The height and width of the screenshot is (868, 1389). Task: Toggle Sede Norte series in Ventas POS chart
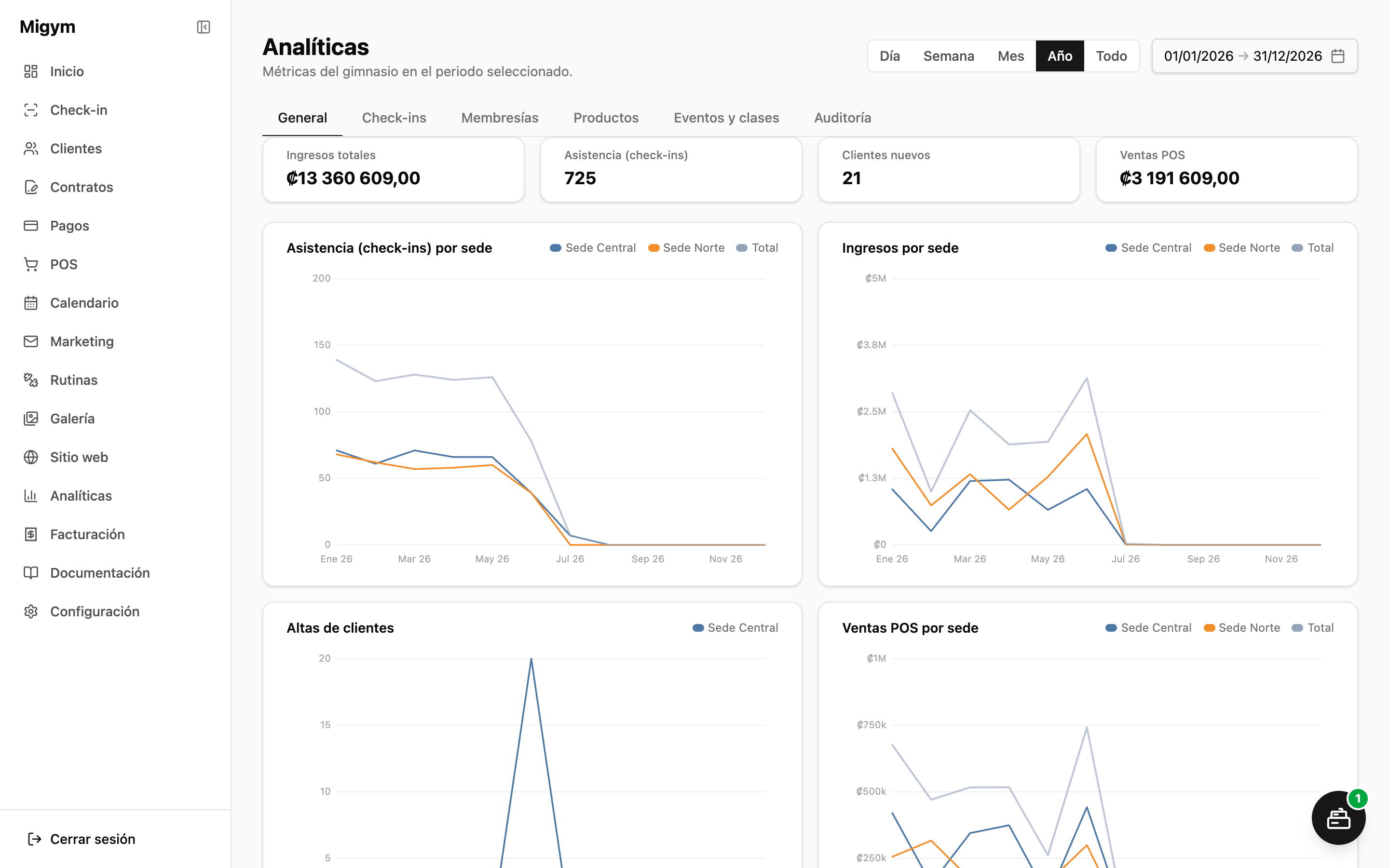[1242, 628]
